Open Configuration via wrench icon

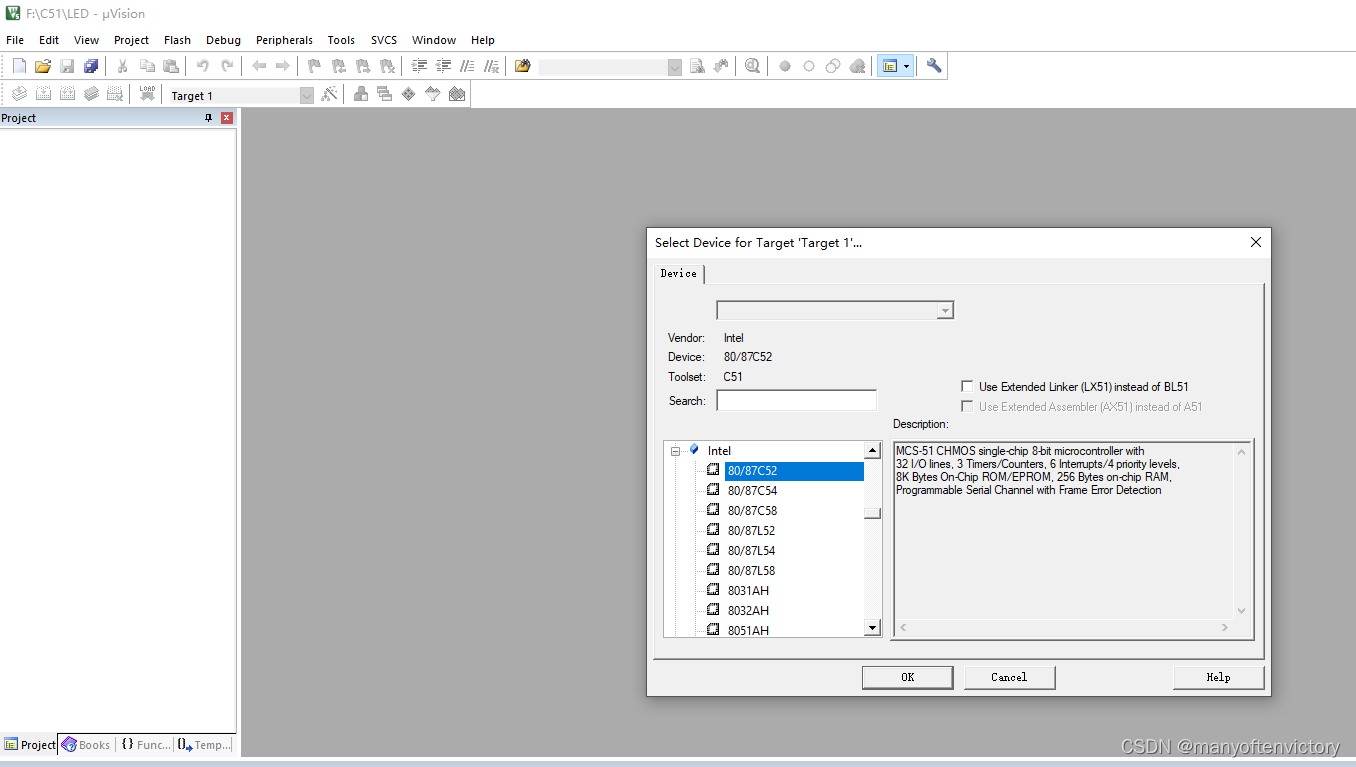934,66
